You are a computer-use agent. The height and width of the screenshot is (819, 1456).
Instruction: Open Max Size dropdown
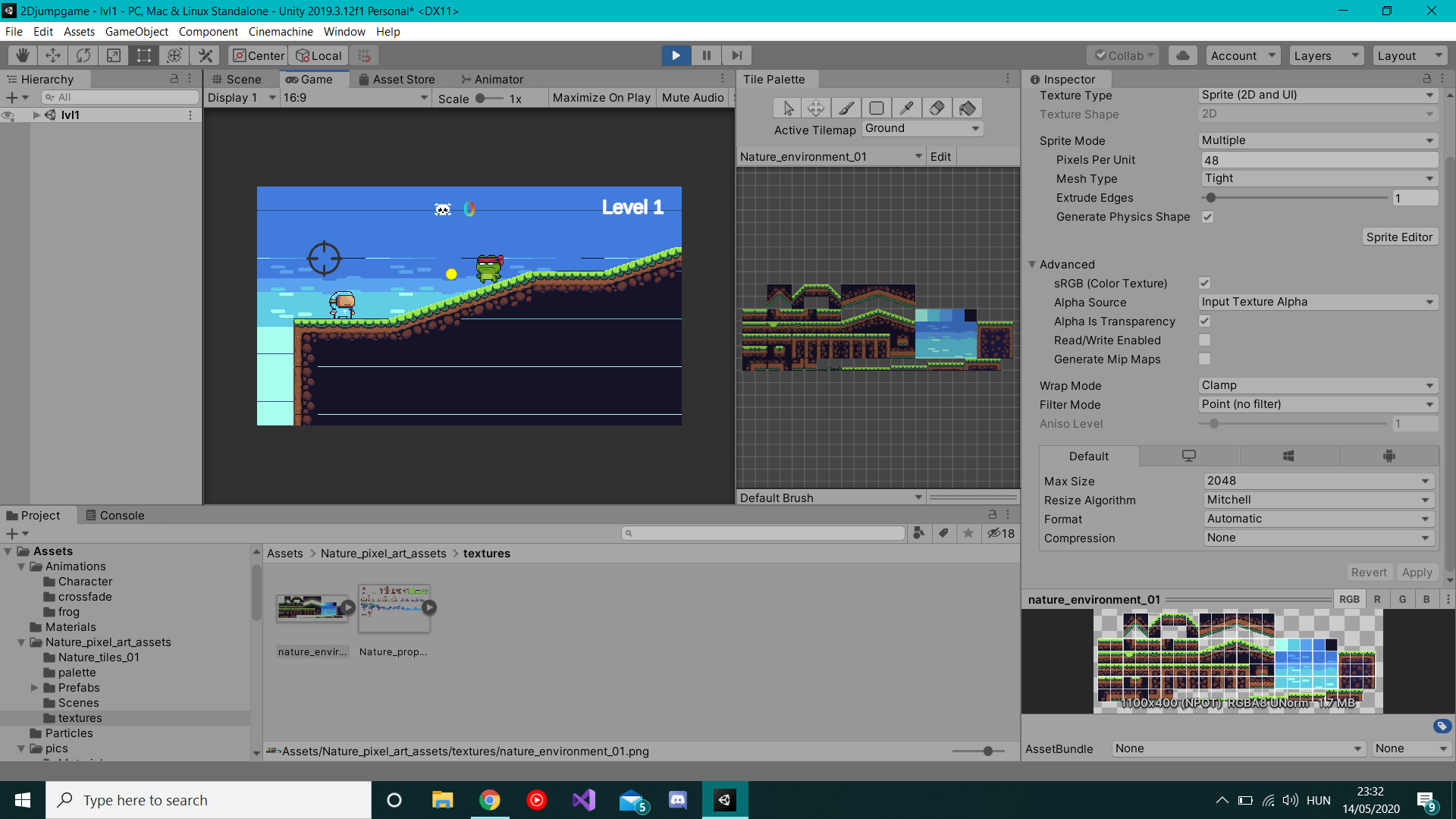pos(1318,481)
